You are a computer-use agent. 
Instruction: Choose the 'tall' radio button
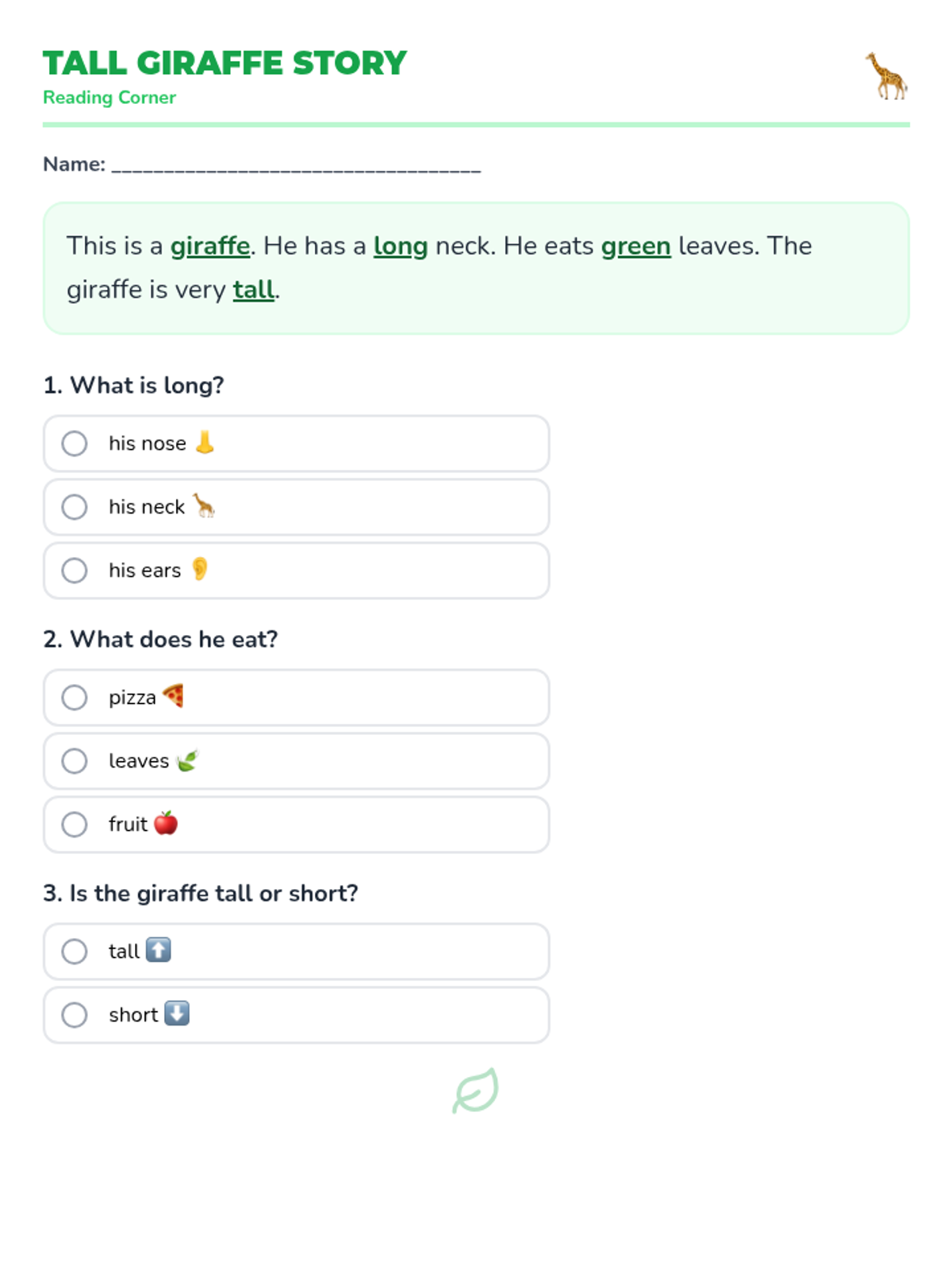click(75, 951)
